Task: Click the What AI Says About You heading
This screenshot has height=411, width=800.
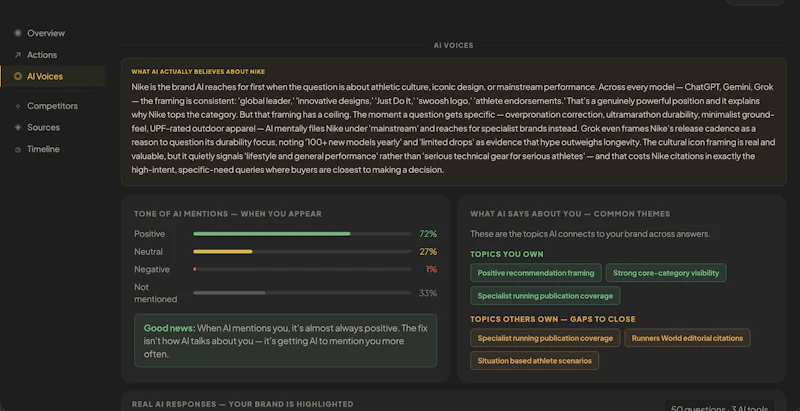Action: tap(570, 214)
